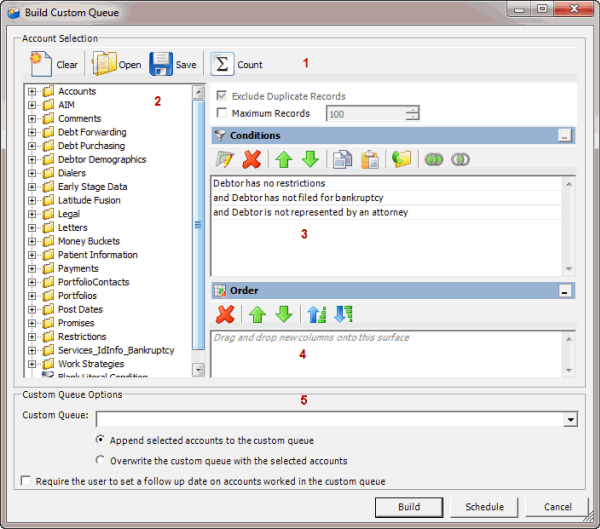Expand the Money Buckets node

[32, 241]
